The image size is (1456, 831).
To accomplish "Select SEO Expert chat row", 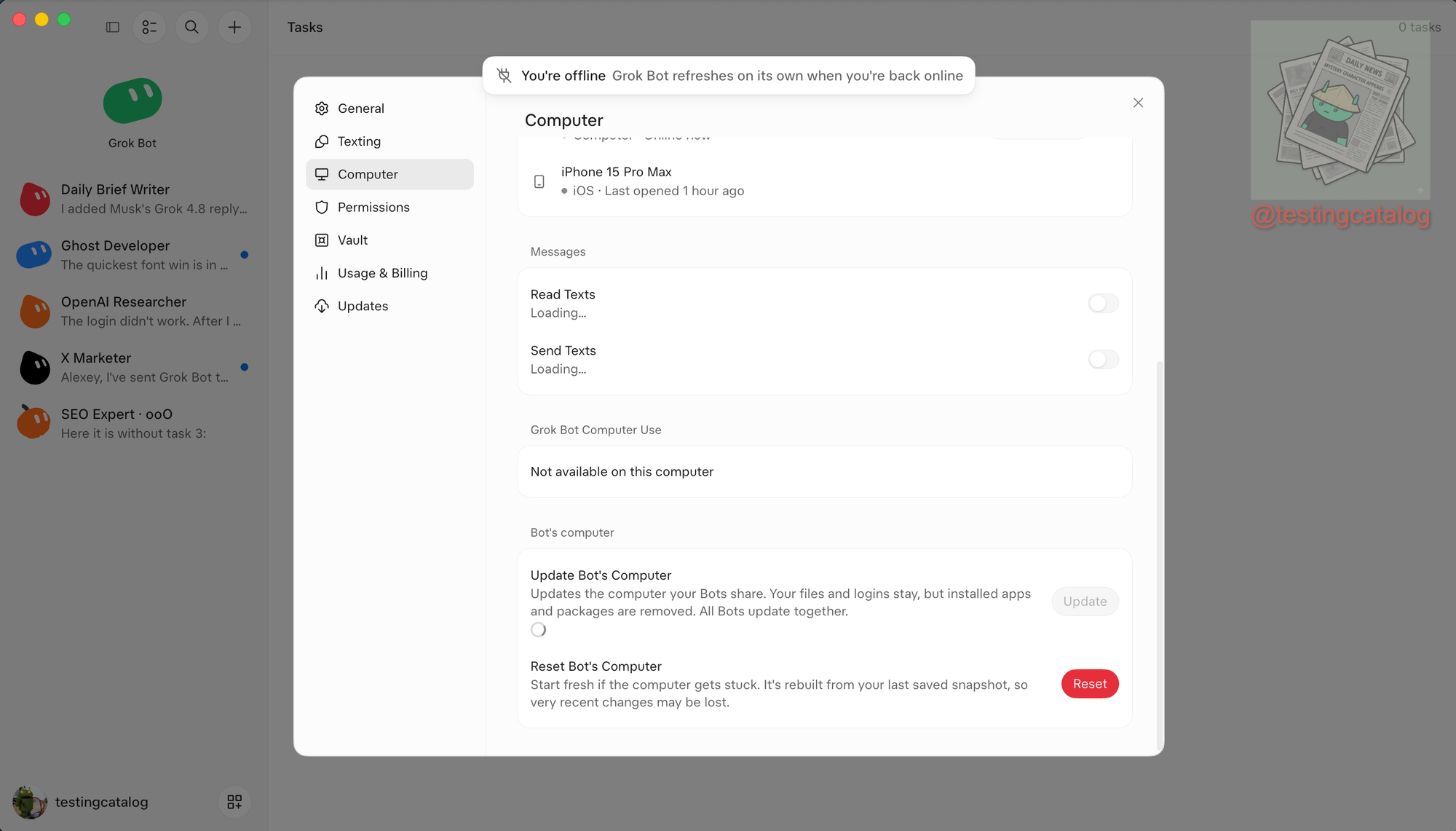I will (x=134, y=423).
